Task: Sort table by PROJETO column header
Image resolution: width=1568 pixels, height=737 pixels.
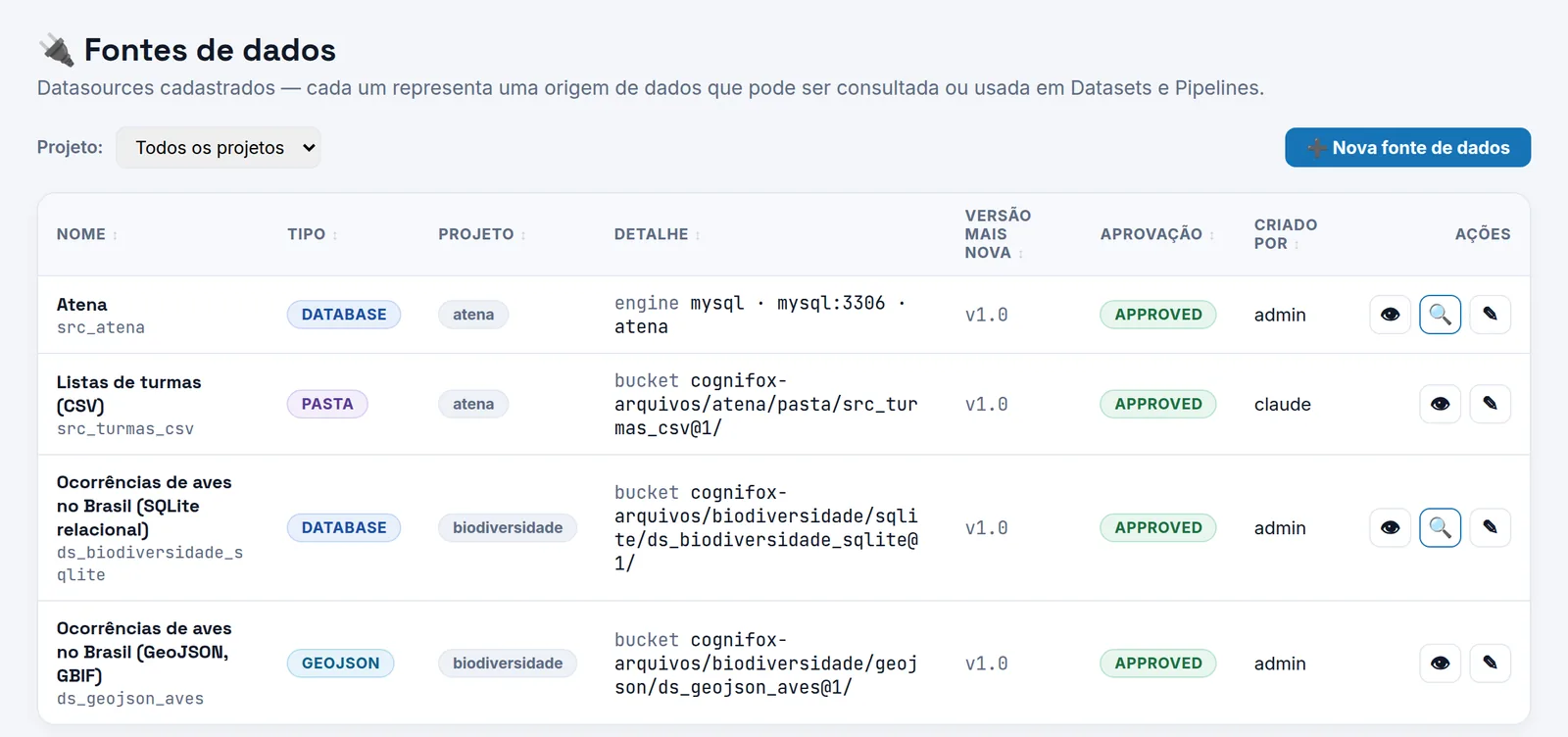Action: [481, 234]
